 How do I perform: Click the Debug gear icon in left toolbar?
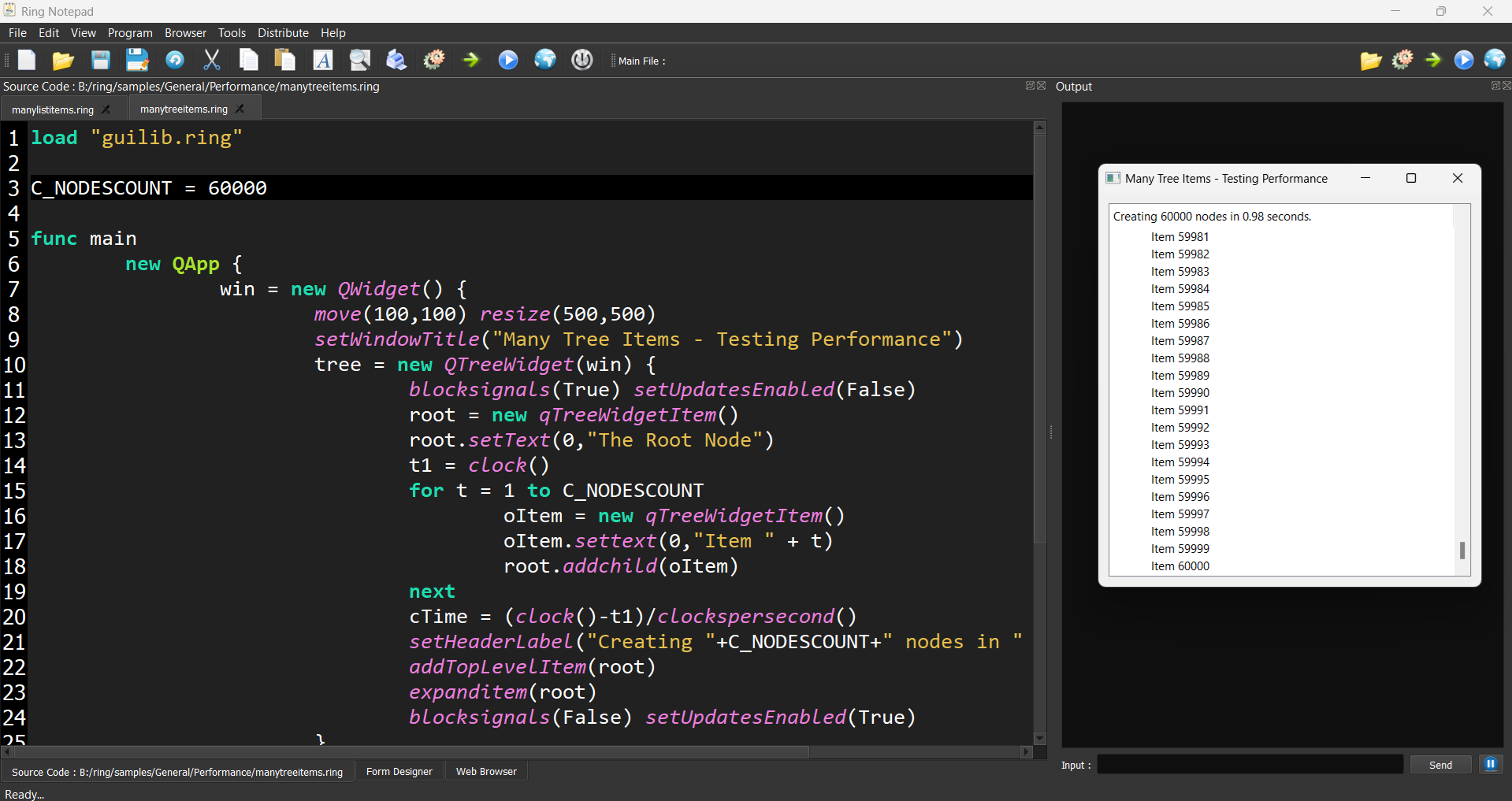tap(434, 60)
